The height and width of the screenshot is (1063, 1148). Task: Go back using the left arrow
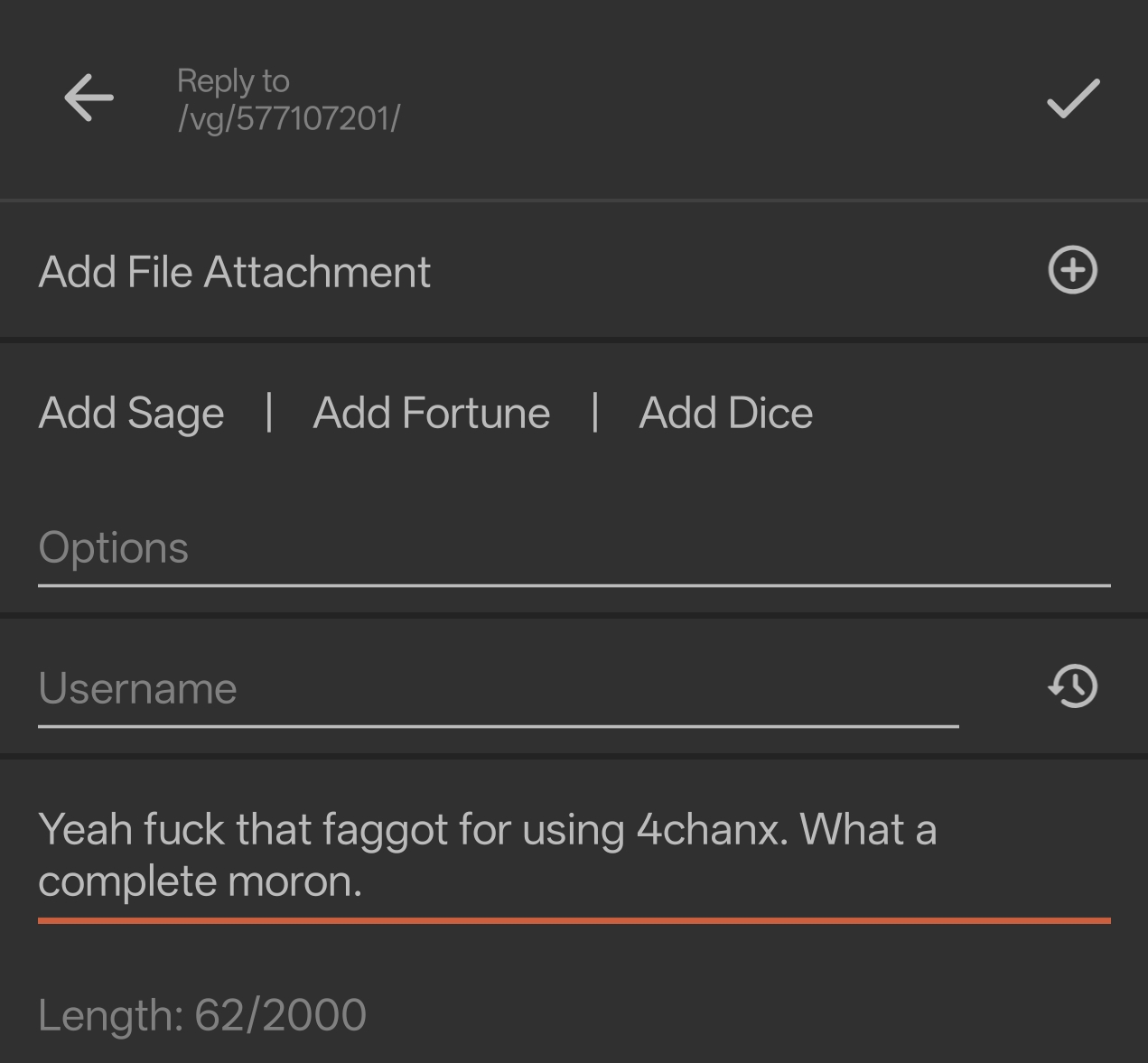(89, 98)
